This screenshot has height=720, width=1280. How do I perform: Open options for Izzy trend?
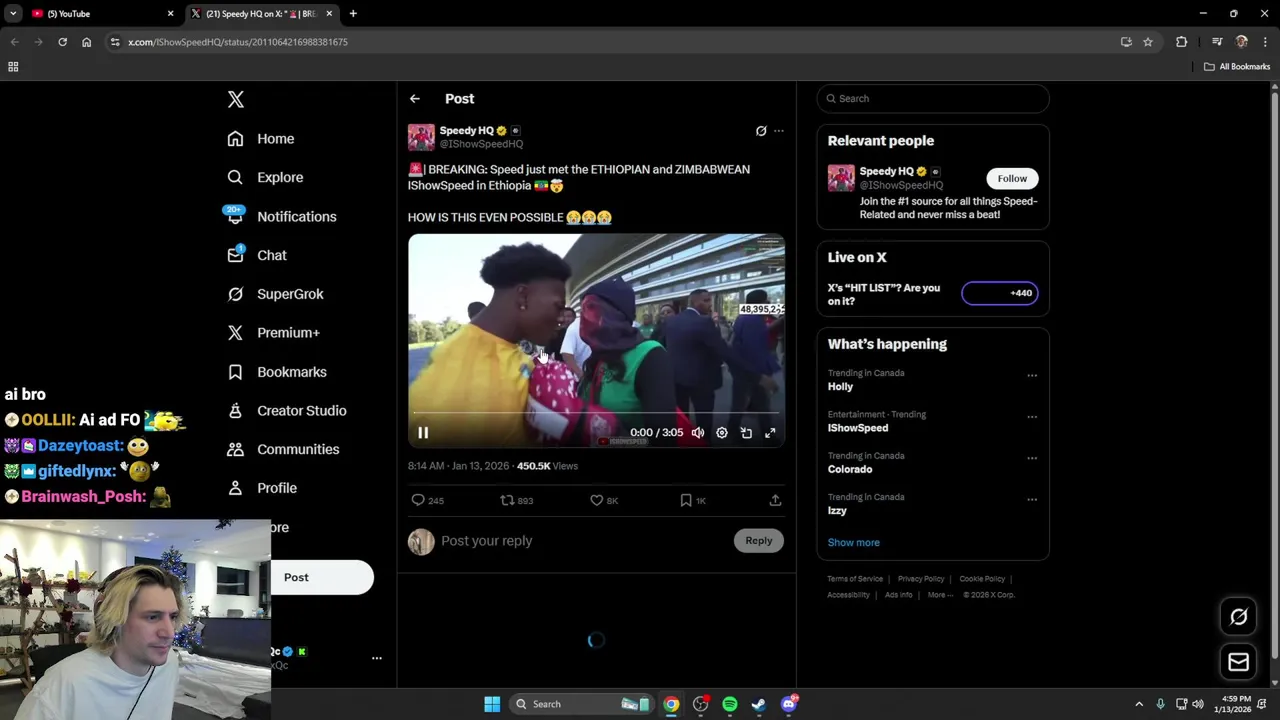(x=1032, y=499)
